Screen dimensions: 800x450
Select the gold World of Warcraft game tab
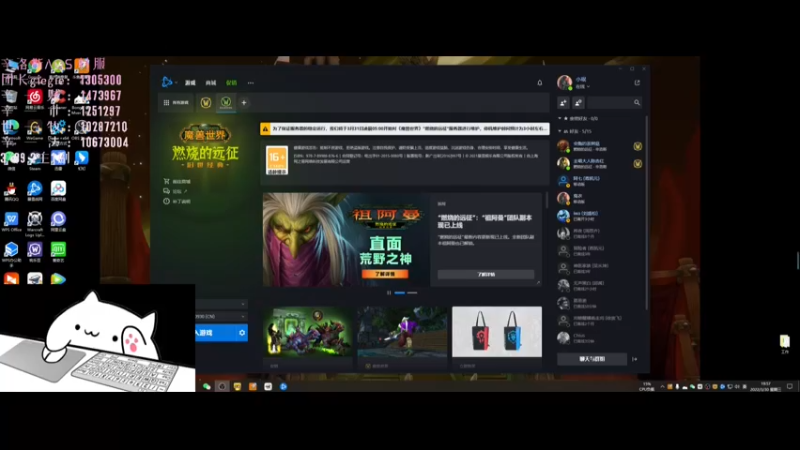click(206, 103)
